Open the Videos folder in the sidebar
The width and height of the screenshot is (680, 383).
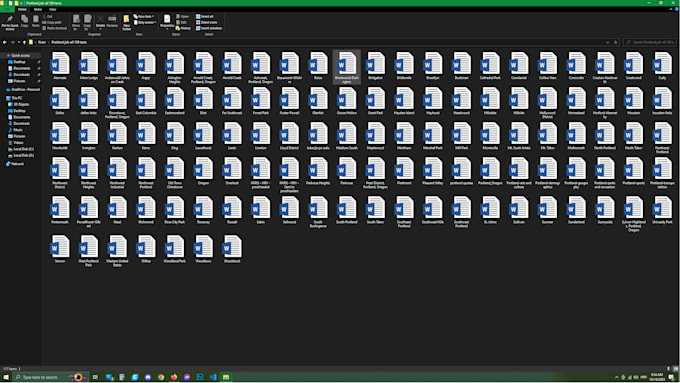[16, 142]
